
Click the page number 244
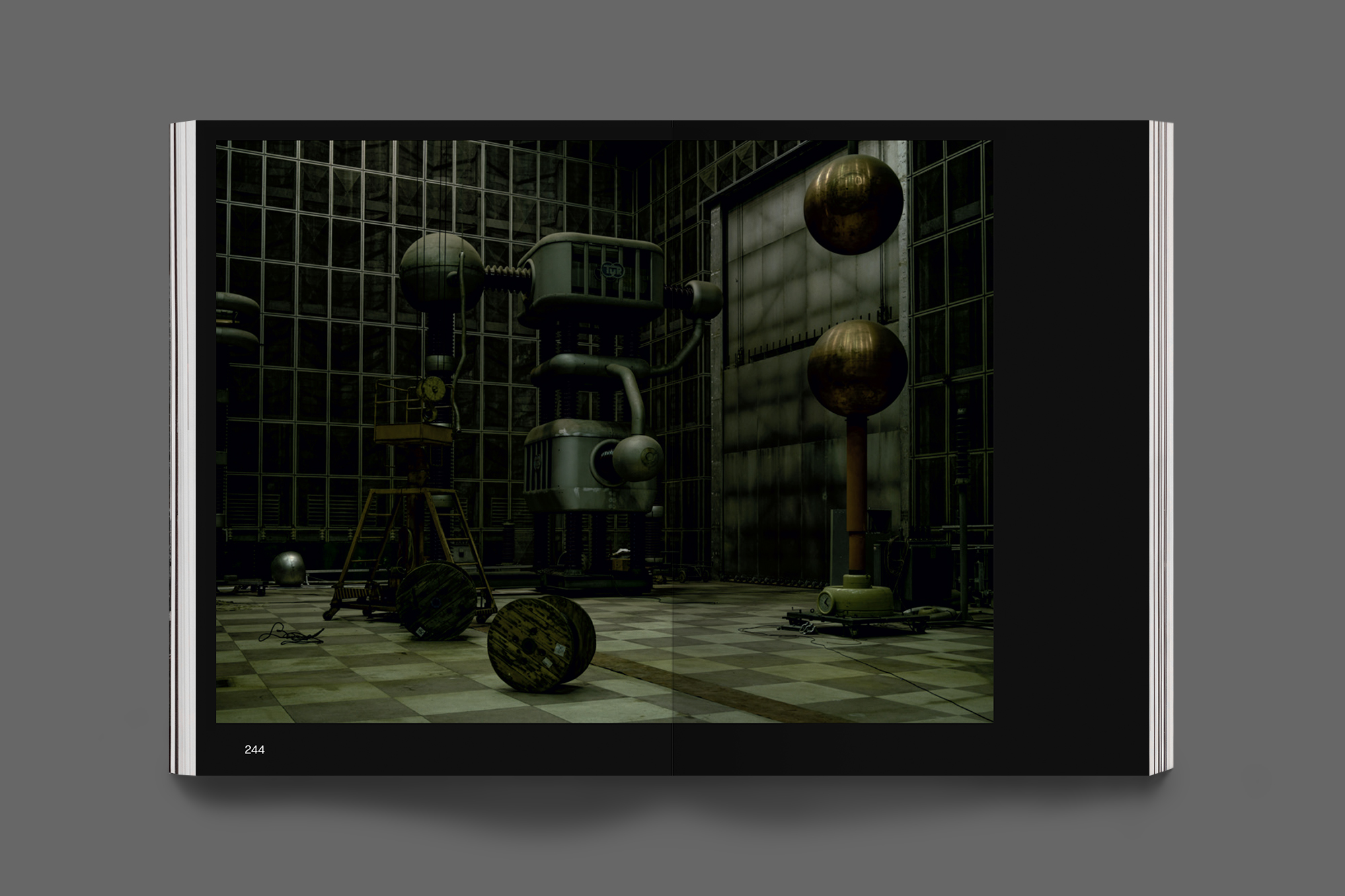click(254, 749)
